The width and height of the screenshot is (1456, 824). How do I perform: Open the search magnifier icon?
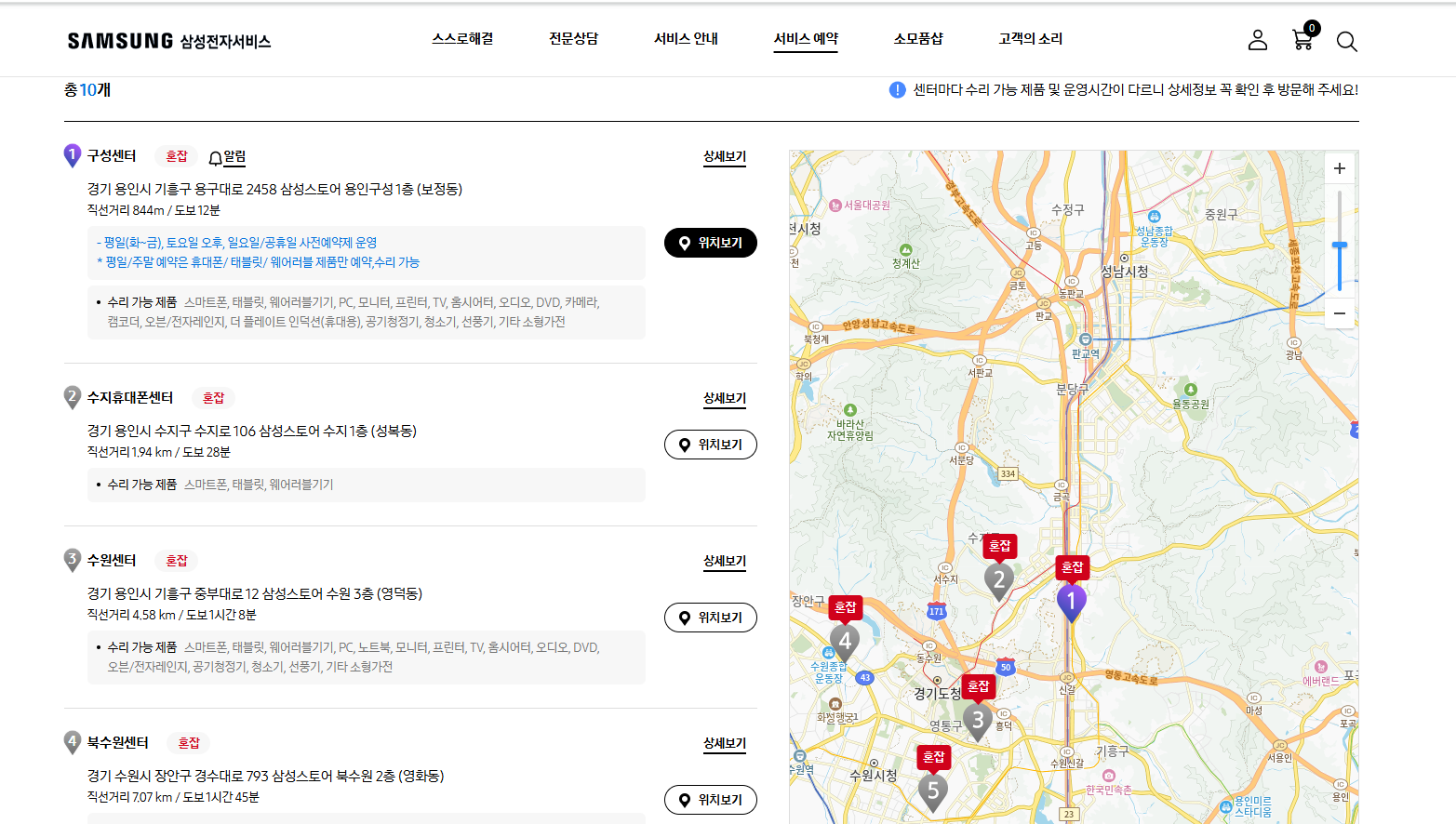pyautogui.click(x=1346, y=41)
